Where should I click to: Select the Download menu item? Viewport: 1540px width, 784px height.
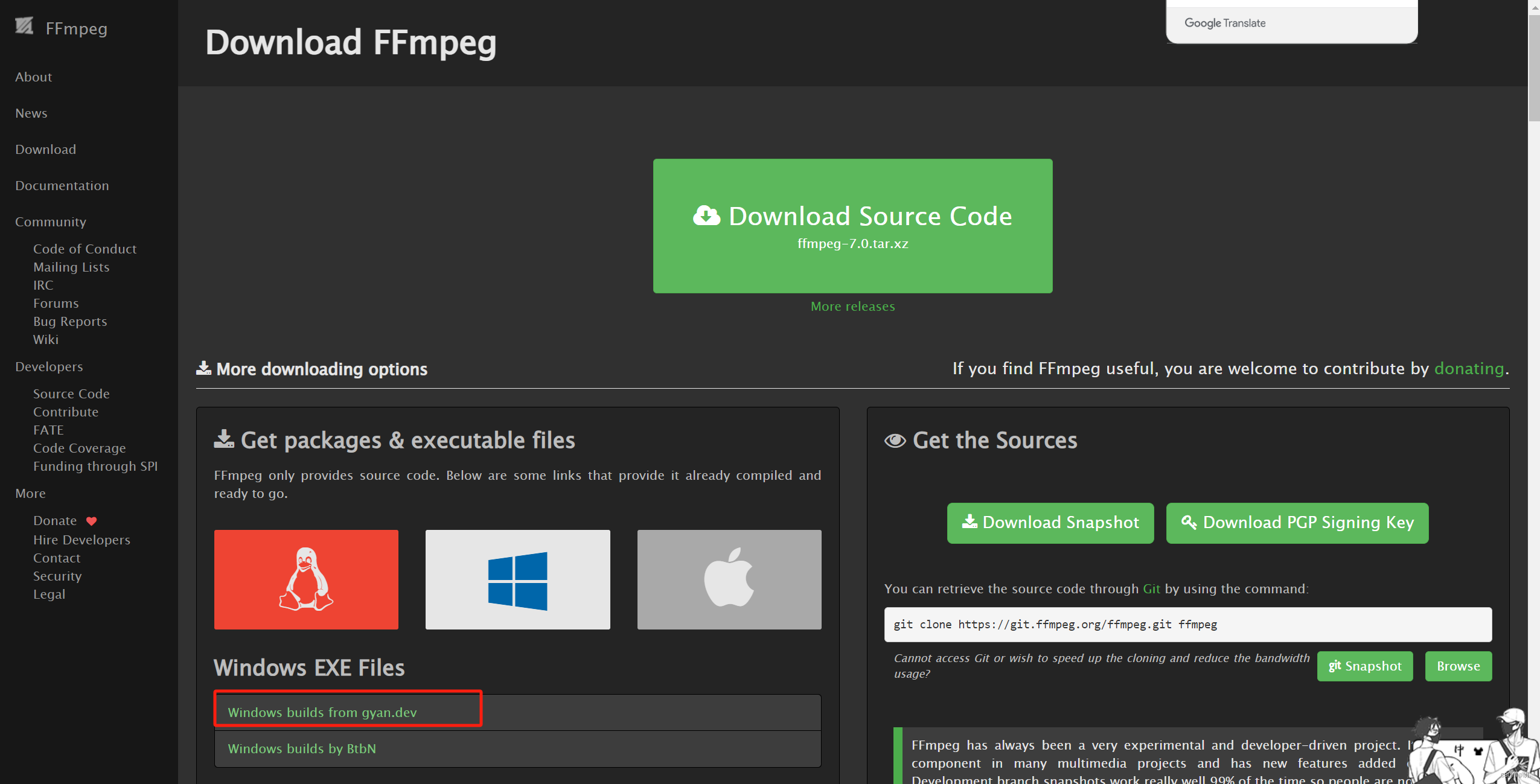(x=45, y=149)
